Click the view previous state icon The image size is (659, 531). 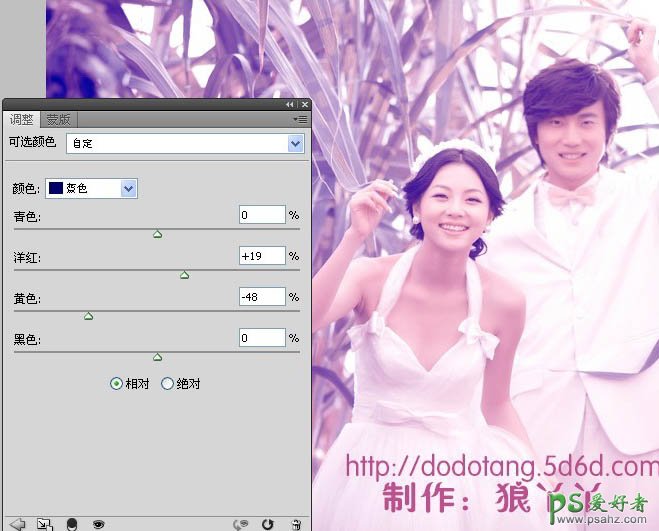point(240,523)
